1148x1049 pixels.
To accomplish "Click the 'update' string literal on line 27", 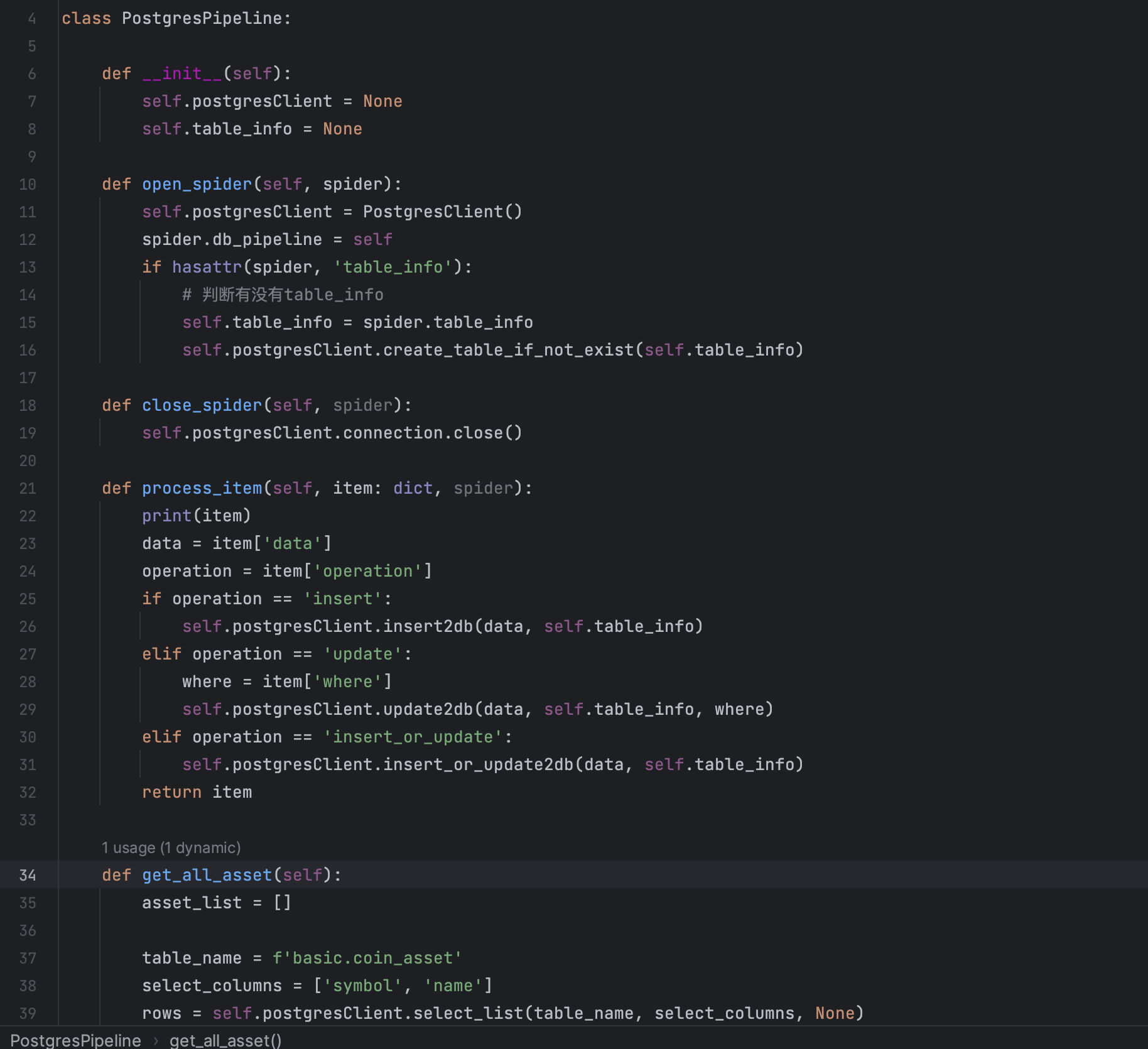I will click(362, 654).
